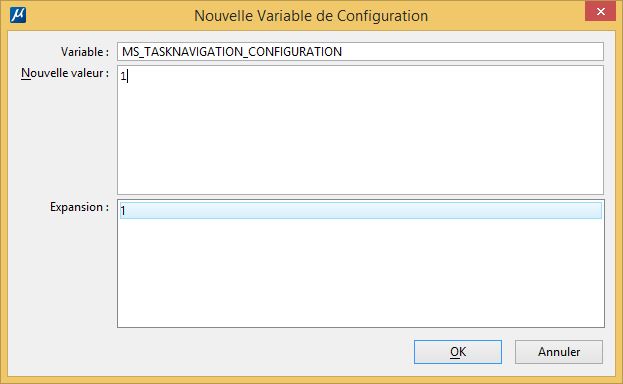Image resolution: width=623 pixels, height=384 pixels.
Task: Place cursor after the 1 in Nouvelle valeur
Action: (x=127, y=76)
